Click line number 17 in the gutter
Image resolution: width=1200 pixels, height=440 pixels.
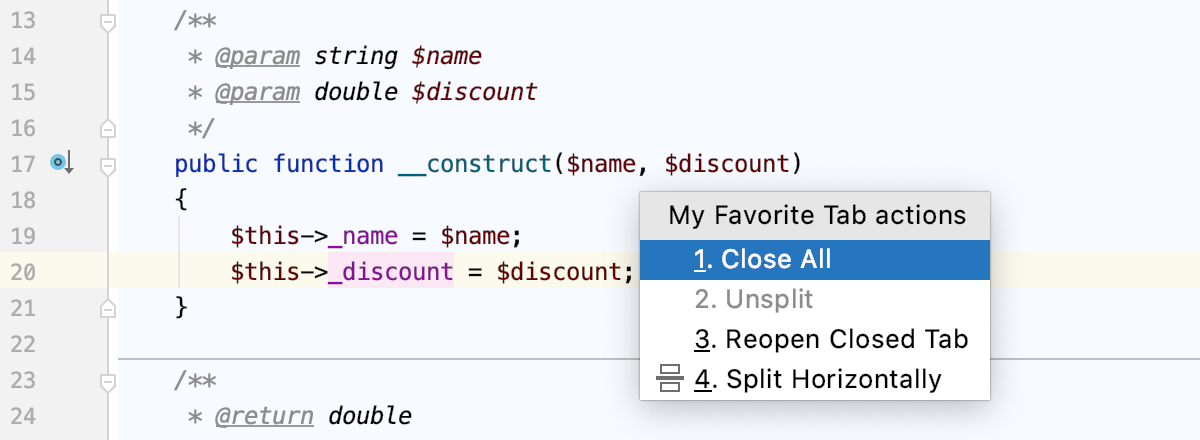(24, 163)
